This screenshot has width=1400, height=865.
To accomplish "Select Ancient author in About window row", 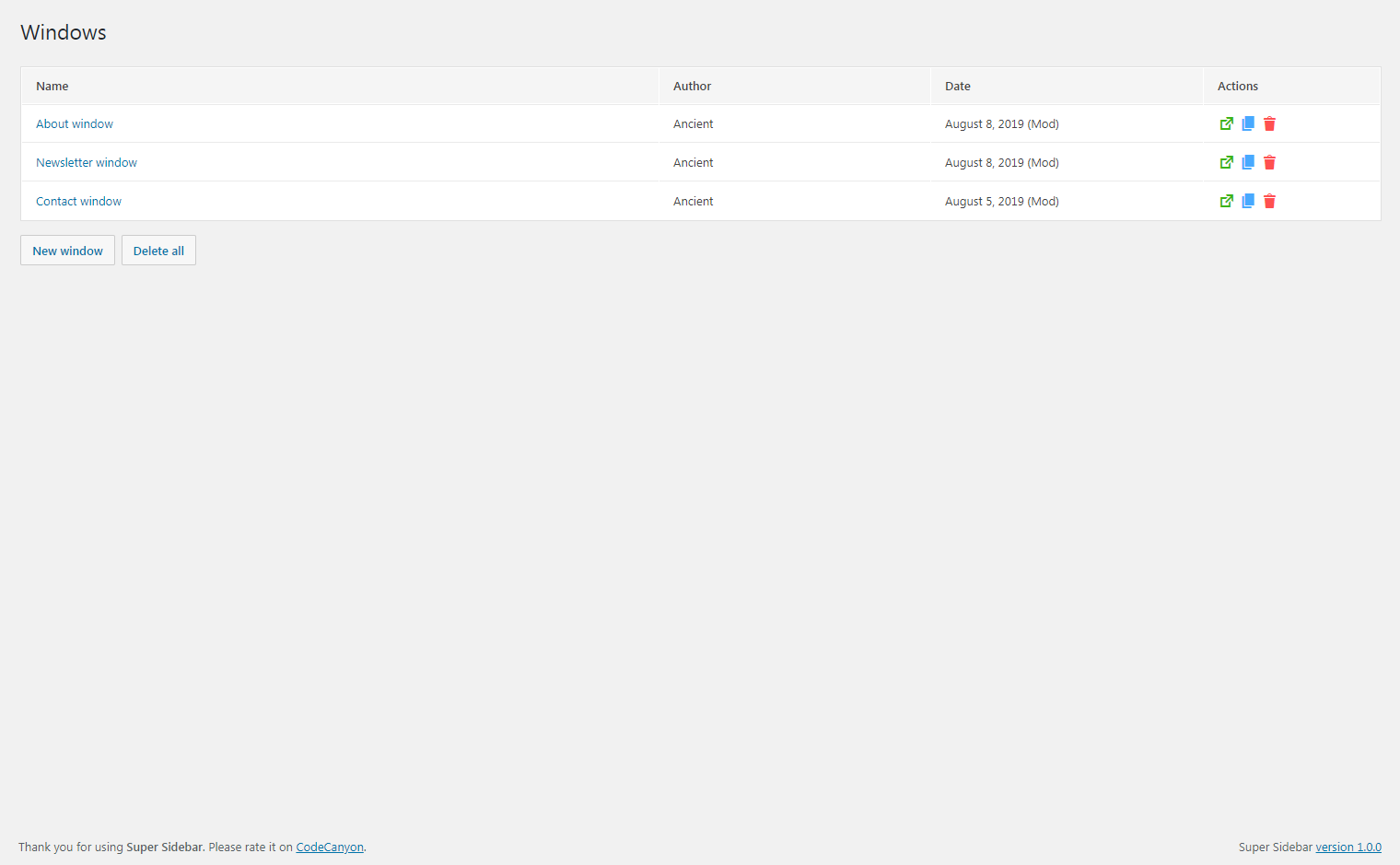I will coord(694,124).
